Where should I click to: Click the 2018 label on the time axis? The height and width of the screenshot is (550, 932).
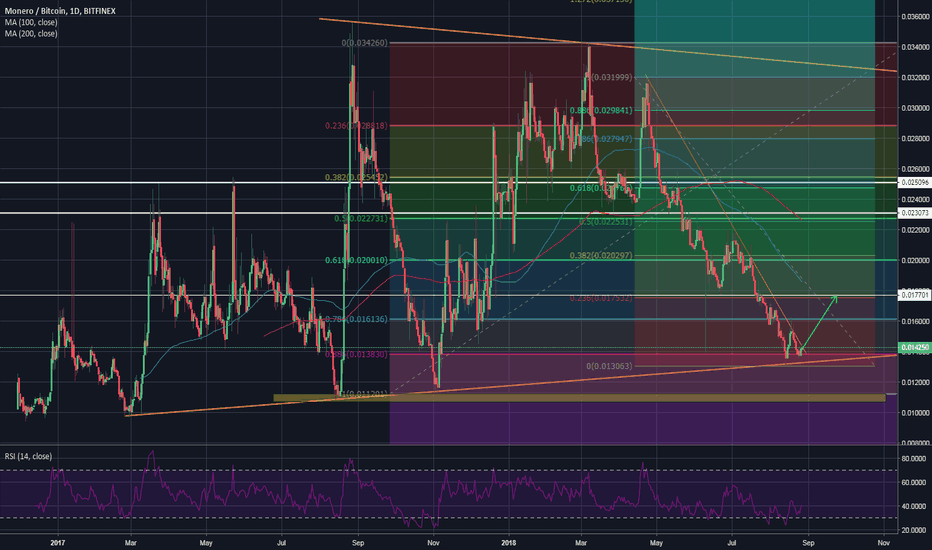click(x=509, y=543)
